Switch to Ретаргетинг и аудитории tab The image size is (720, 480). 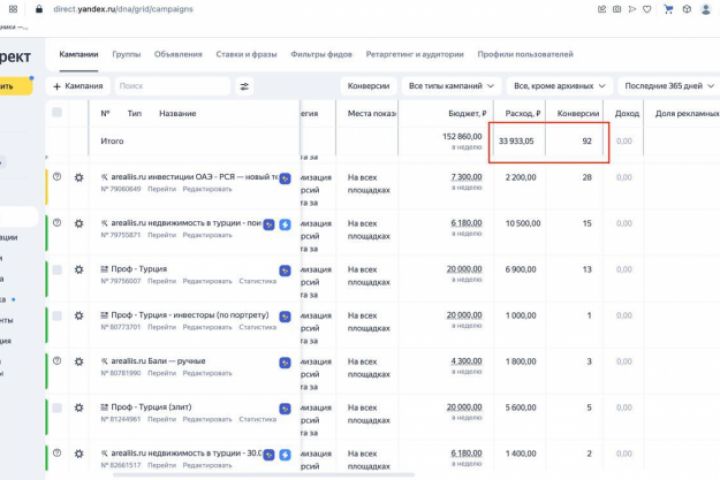[415, 54]
